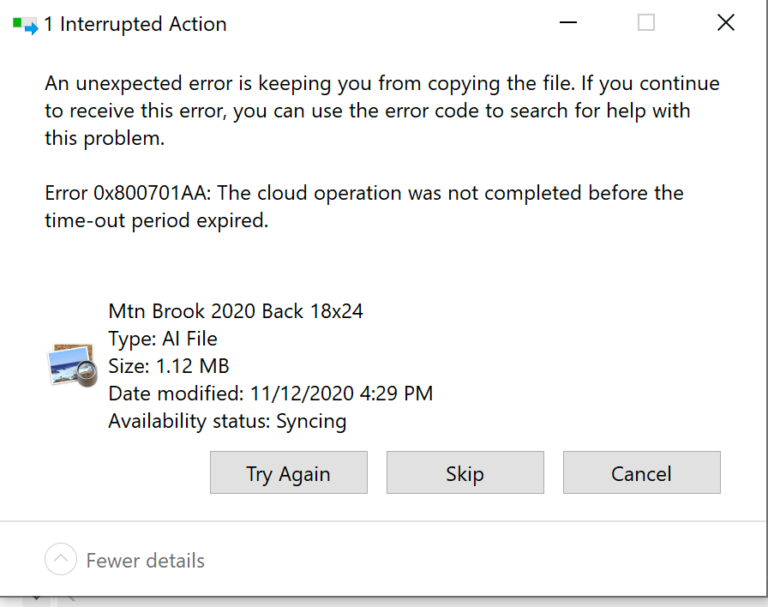Image resolution: width=768 pixels, height=607 pixels.
Task: Click the time-out period expired text line
Action: tap(156, 221)
